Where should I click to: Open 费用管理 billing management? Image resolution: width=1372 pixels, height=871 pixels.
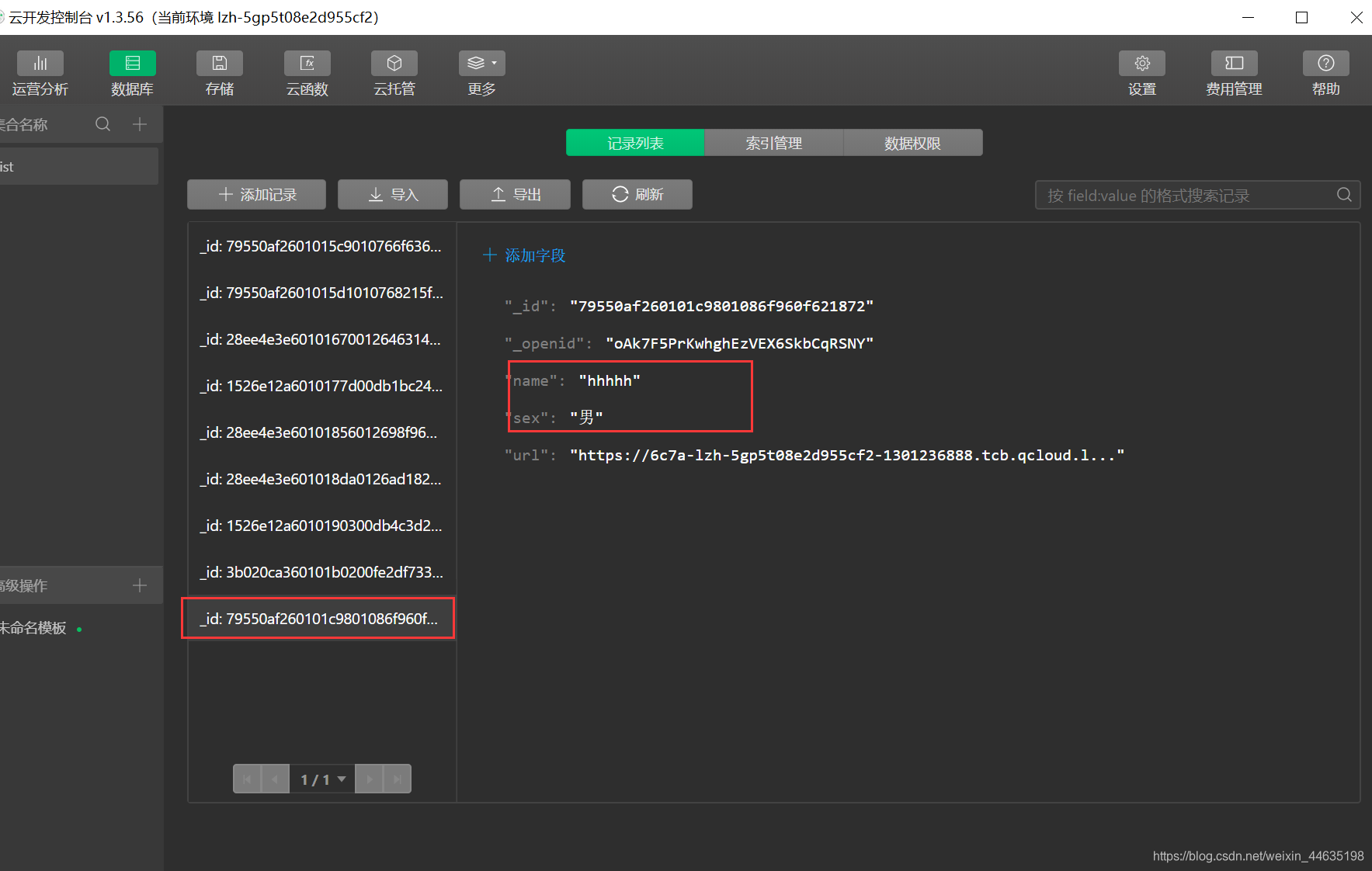[1234, 74]
